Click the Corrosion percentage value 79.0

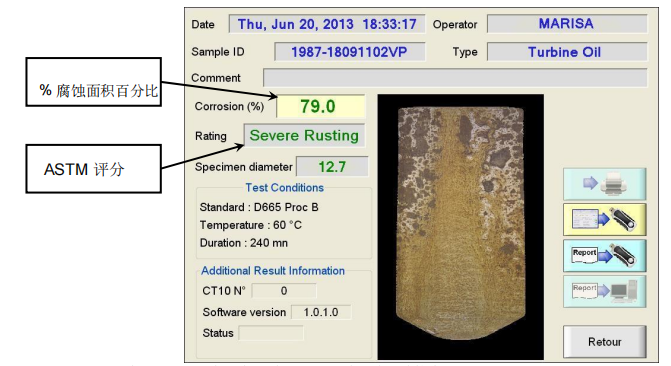[321, 106]
